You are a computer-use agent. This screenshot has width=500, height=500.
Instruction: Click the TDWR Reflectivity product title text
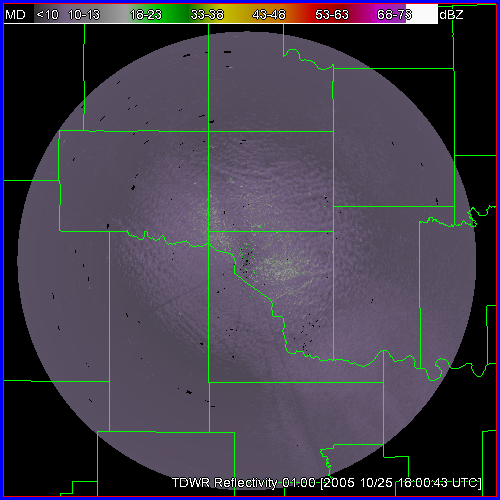[x=224, y=482]
